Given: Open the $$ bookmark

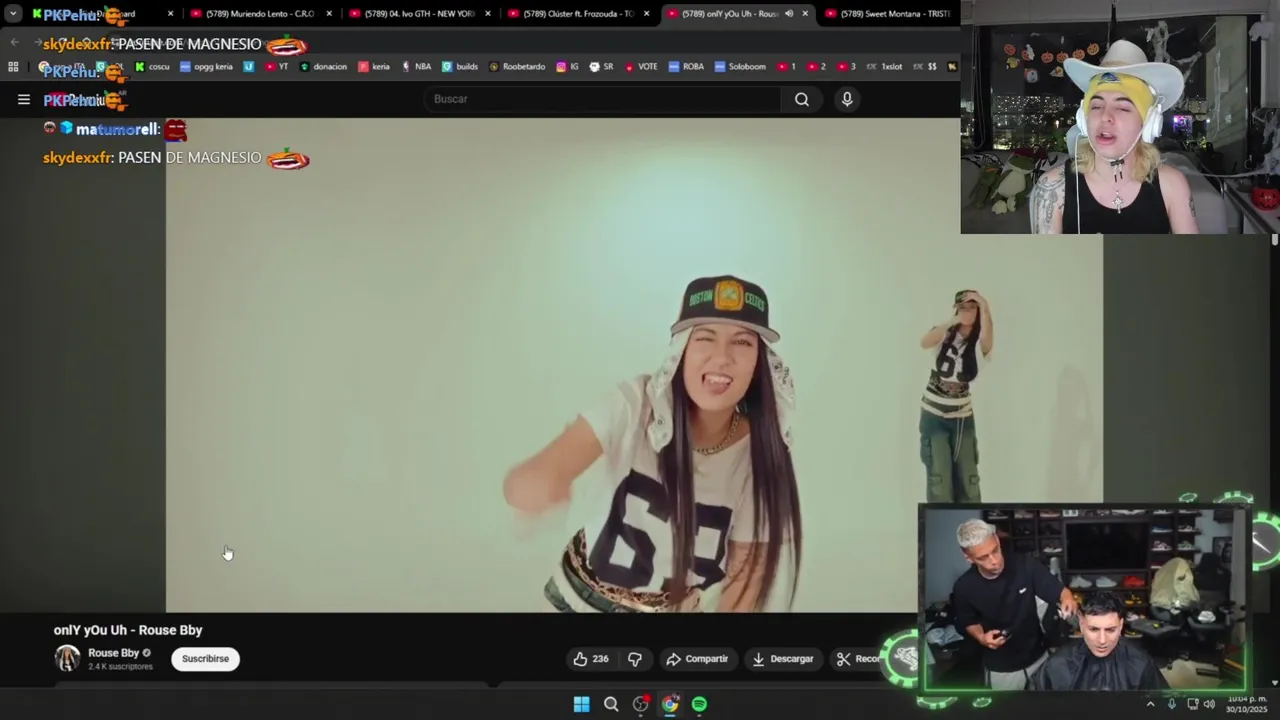Looking at the screenshot, I should [x=925, y=67].
